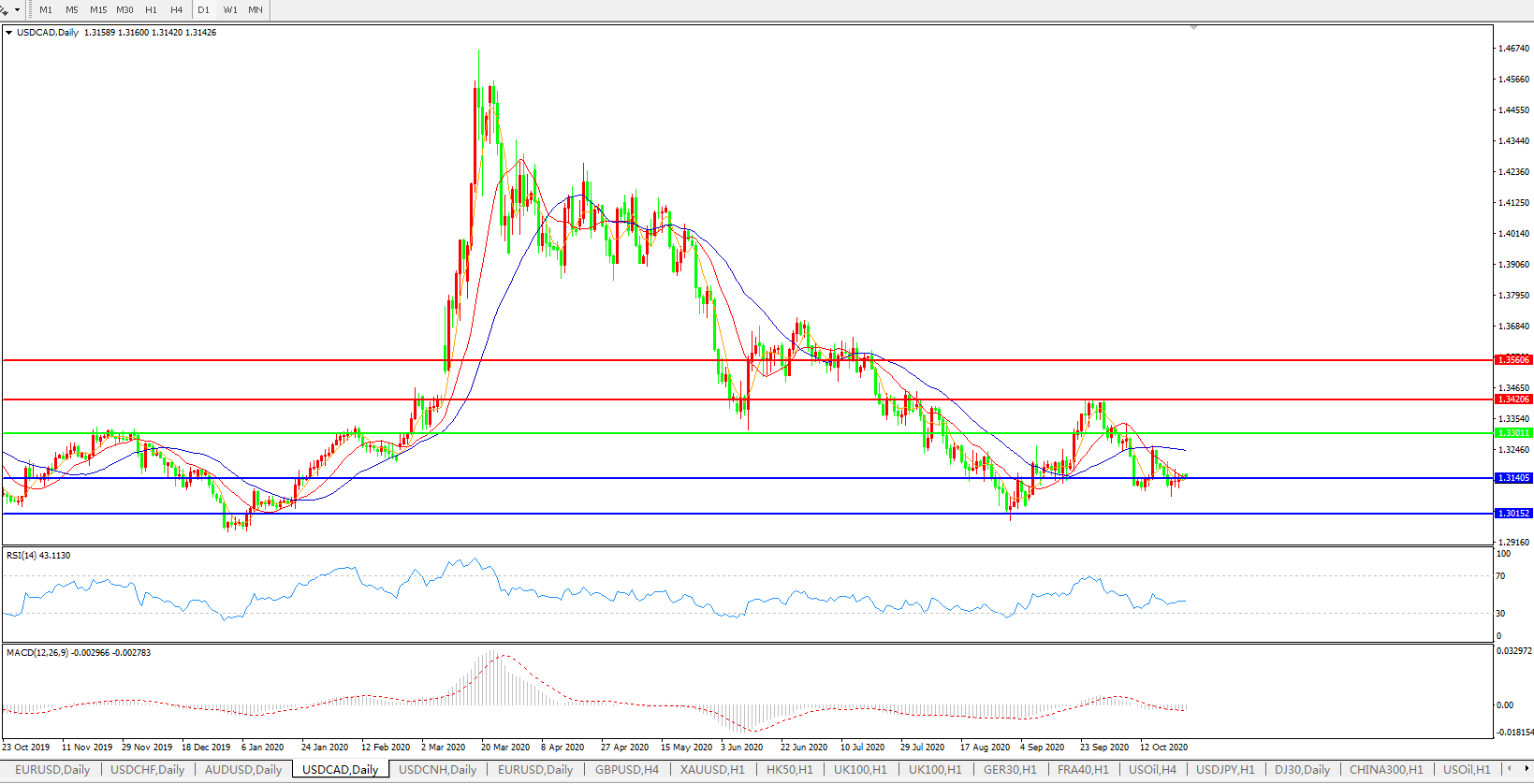Open the GBPUSD,H4 chart tab

626,770
